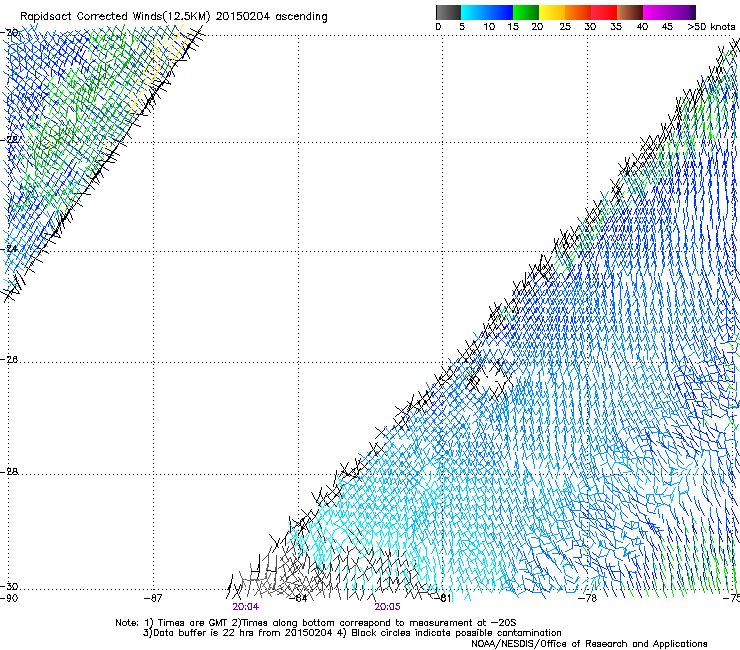Click the -28 latitude axis label
The width and height of the screenshot is (740, 650).
[9, 472]
